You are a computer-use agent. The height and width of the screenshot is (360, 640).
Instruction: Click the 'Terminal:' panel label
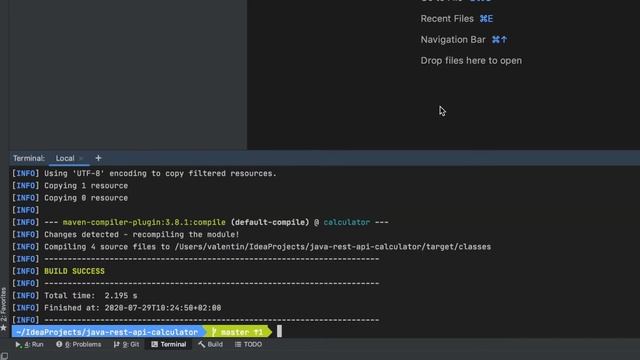[x=29, y=158]
